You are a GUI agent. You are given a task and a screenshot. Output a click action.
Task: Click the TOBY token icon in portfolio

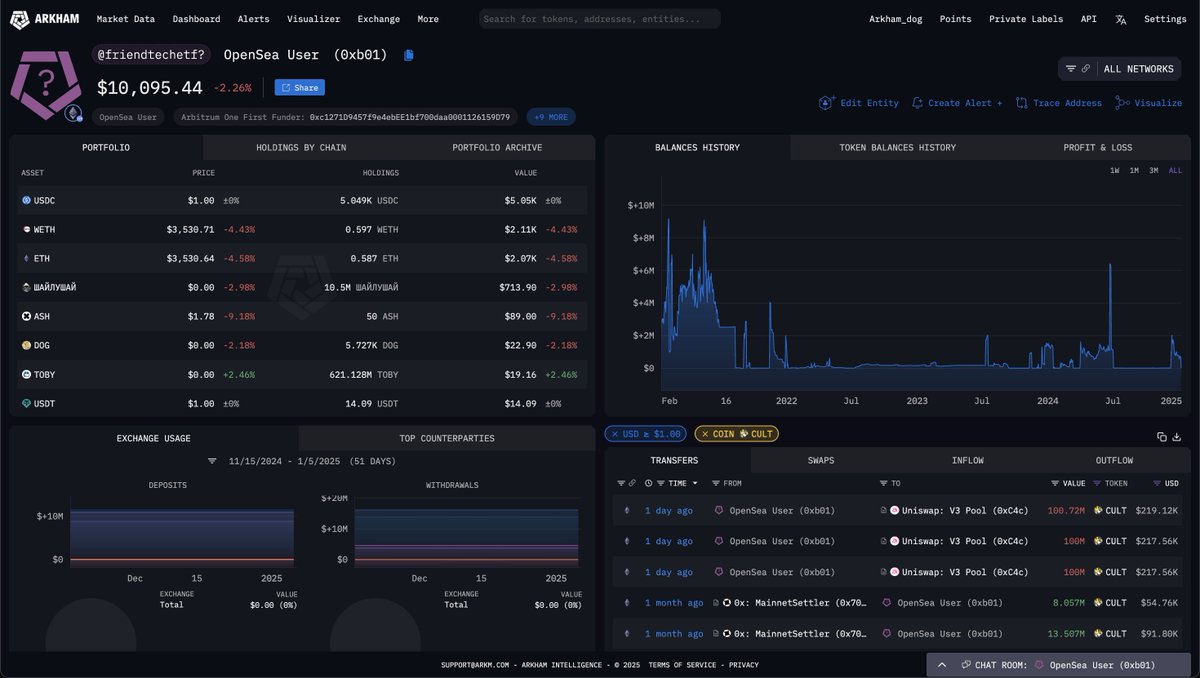click(x=27, y=374)
